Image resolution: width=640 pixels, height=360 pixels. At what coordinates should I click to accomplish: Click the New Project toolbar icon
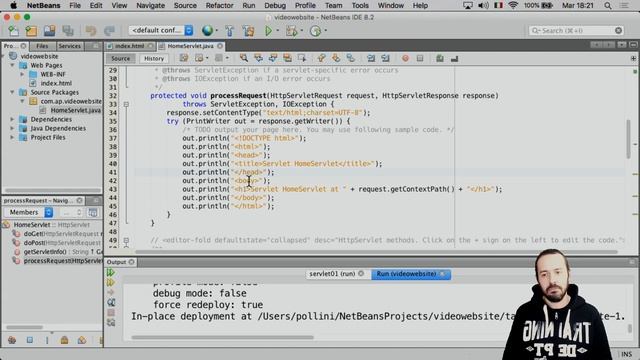pos(31,31)
